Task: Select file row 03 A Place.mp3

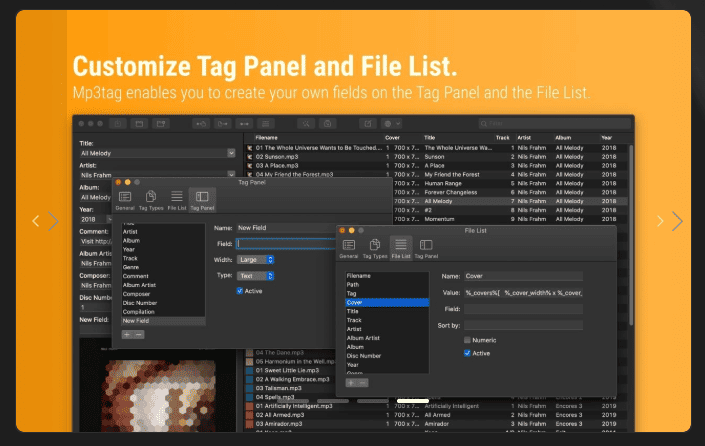Action: [x=436, y=165]
